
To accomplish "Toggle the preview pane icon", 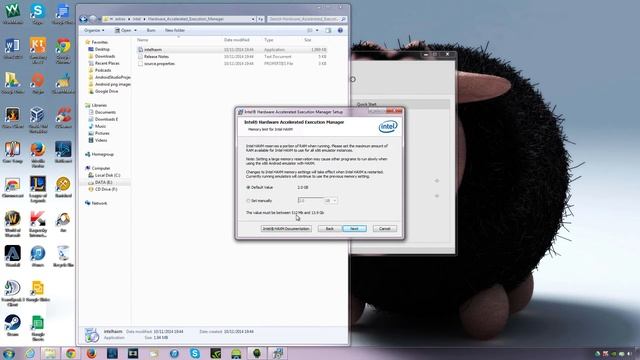I will click(x=328, y=31).
